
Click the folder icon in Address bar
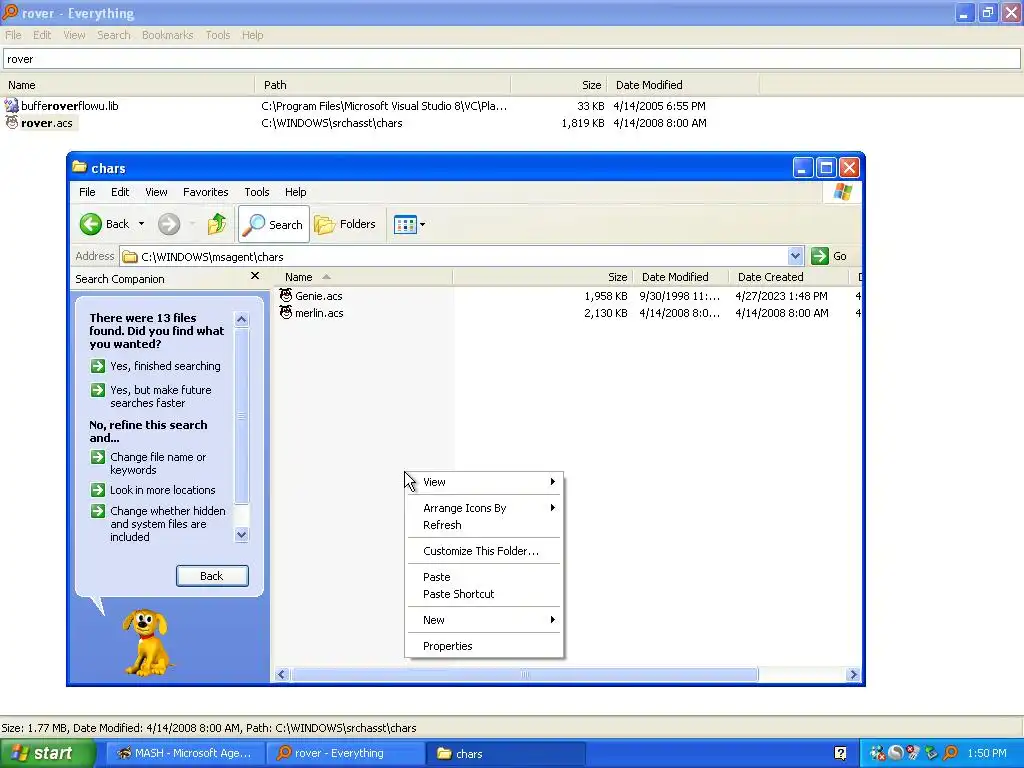point(130,257)
